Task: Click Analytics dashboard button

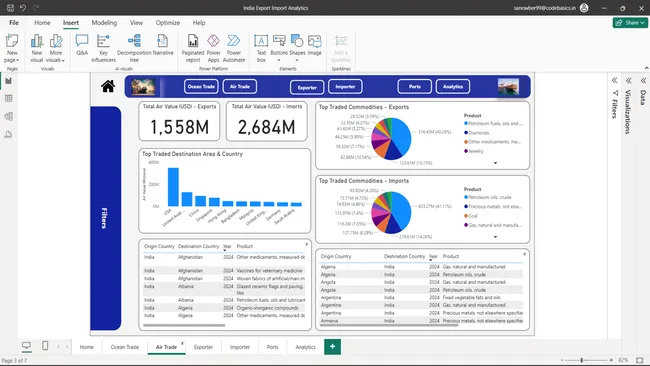Action: (453, 87)
